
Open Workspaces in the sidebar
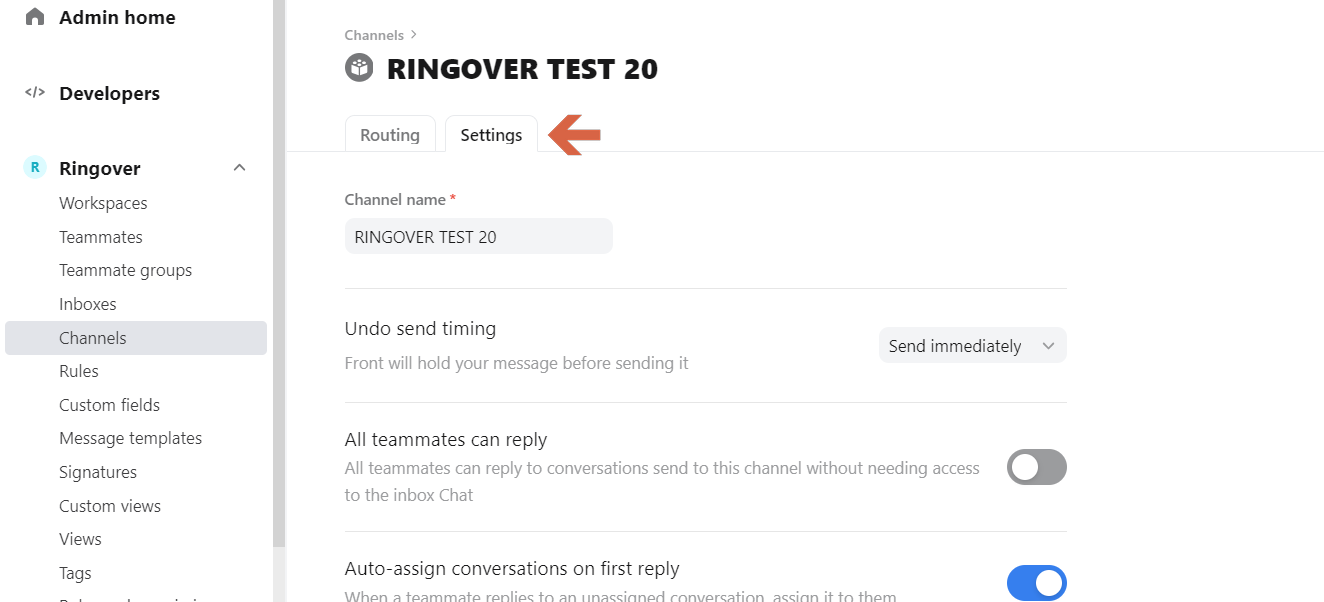[103, 203]
